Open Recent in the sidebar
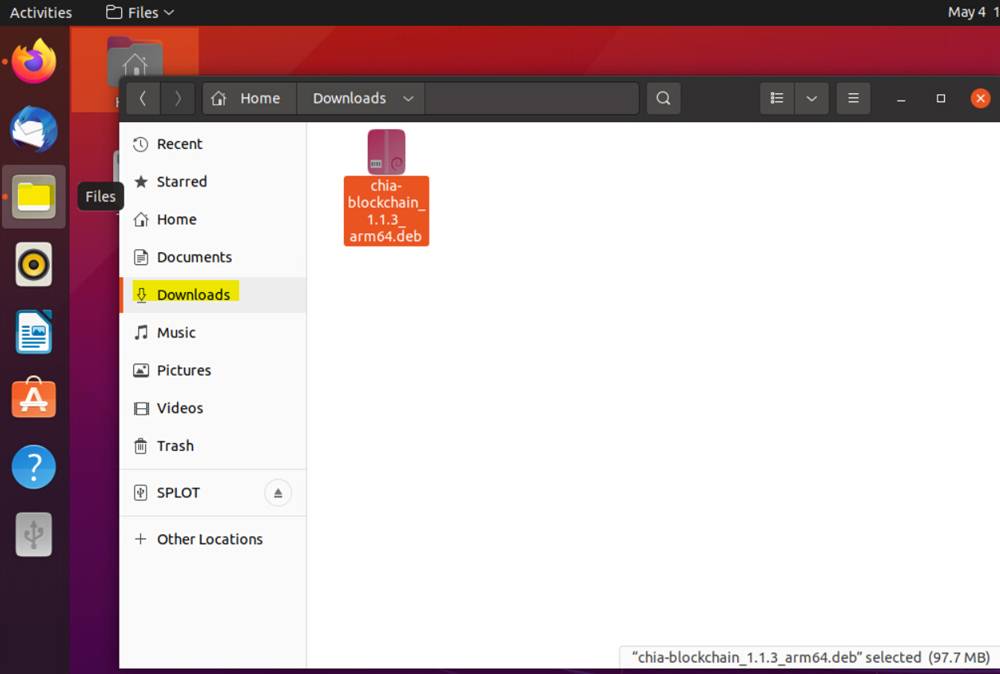The width and height of the screenshot is (1000, 674). pos(179,144)
